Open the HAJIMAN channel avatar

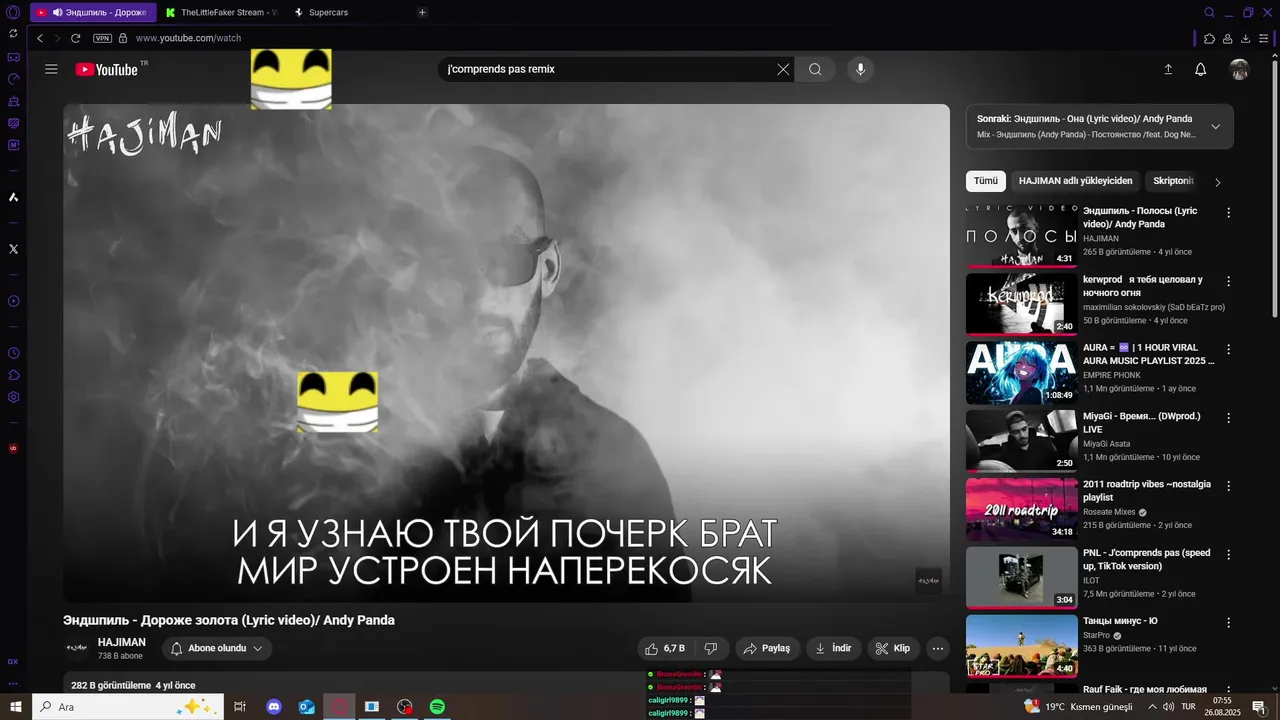click(77, 648)
